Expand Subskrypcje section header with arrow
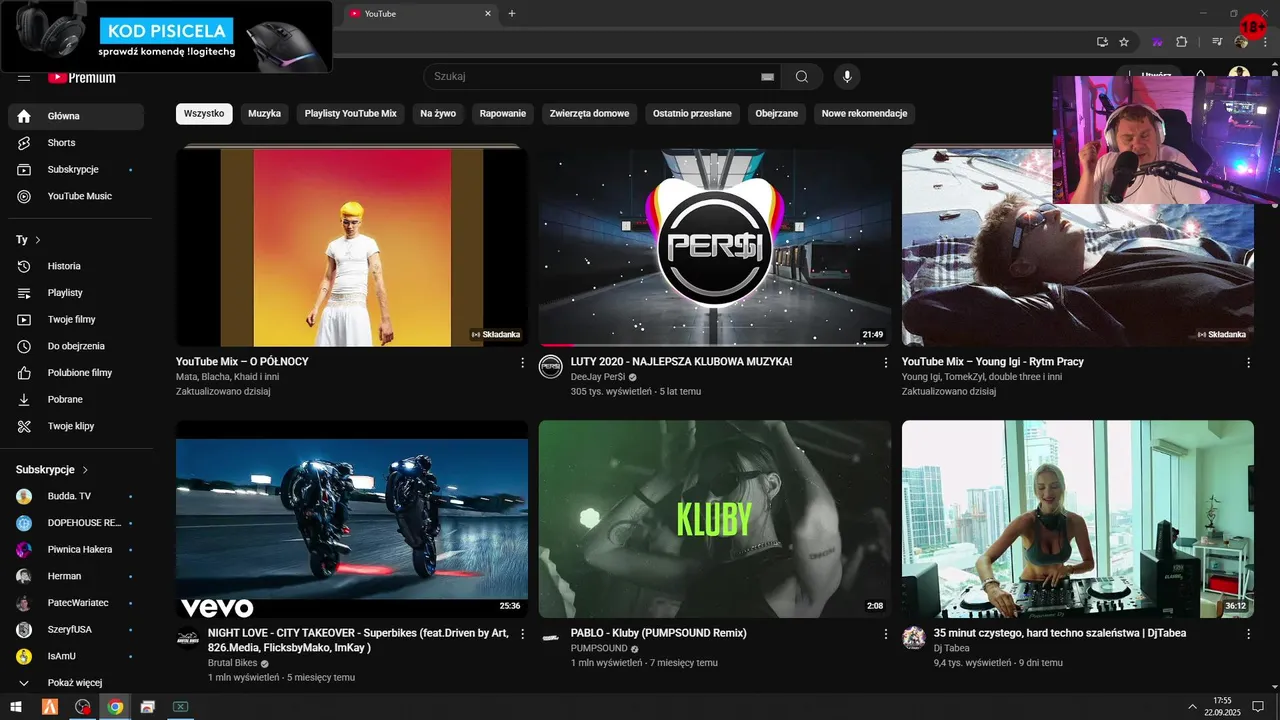The height and width of the screenshot is (720, 1280). [x=52, y=470]
